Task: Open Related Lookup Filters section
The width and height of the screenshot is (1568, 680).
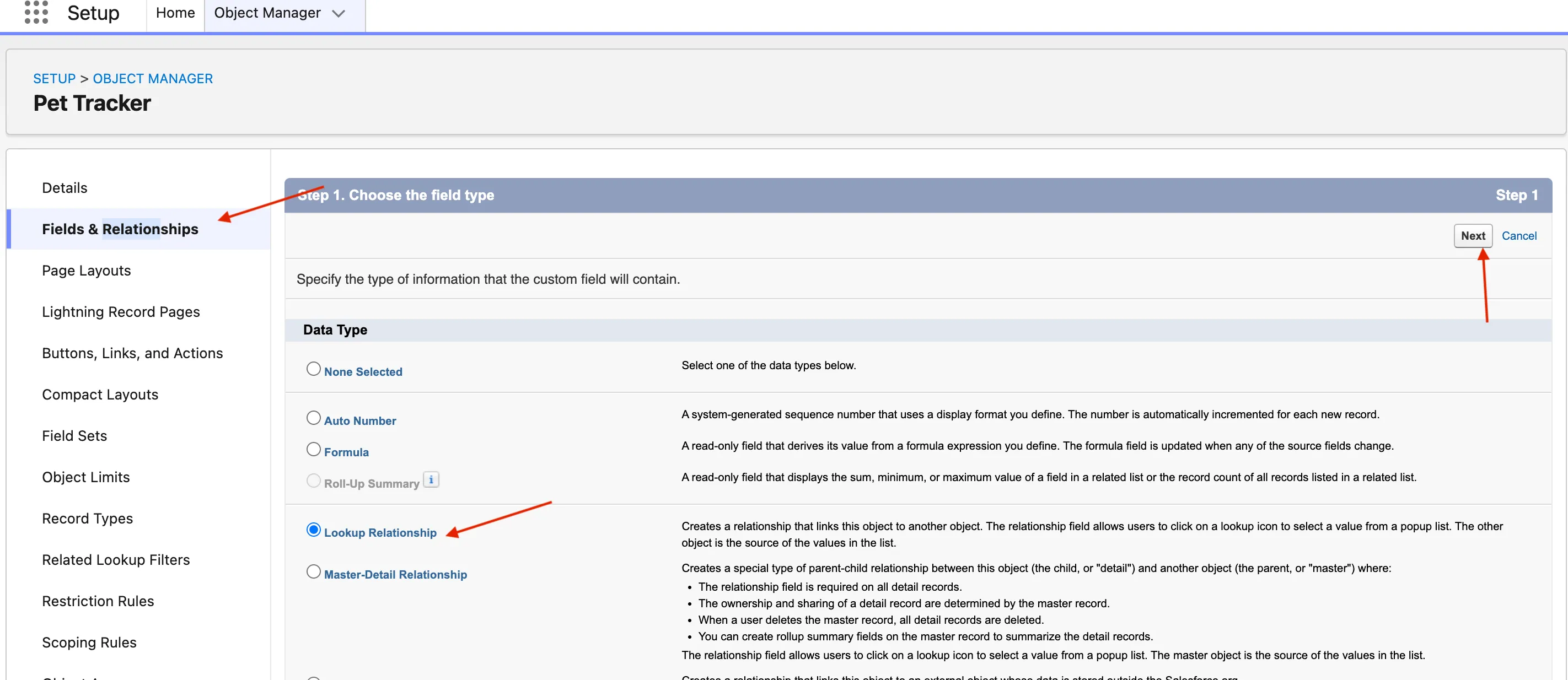Action: (x=116, y=560)
